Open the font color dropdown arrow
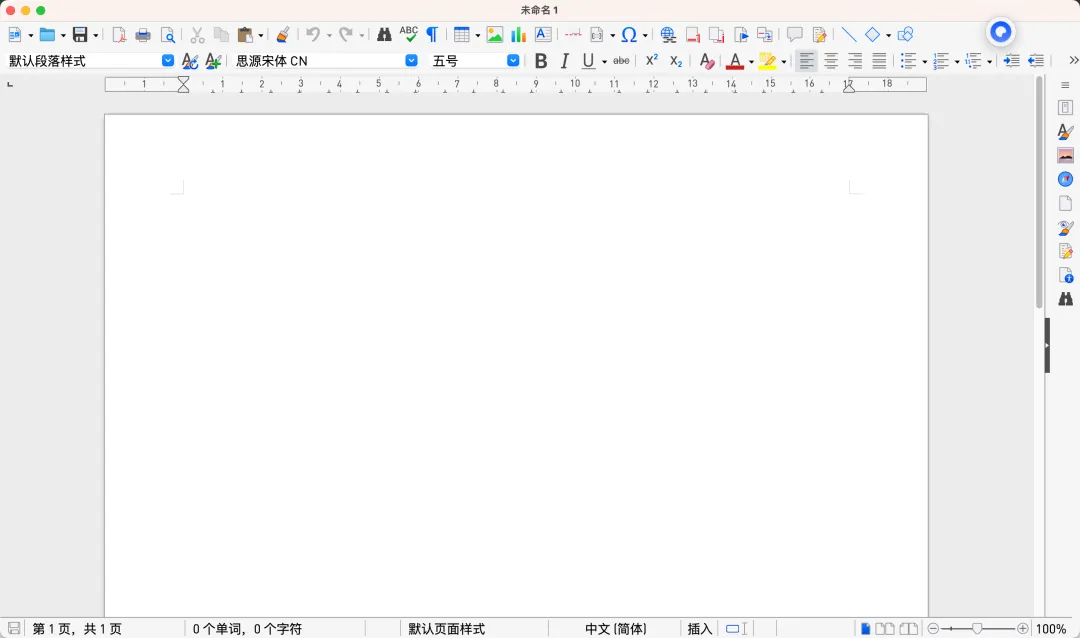The width and height of the screenshot is (1080, 638). click(751, 62)
